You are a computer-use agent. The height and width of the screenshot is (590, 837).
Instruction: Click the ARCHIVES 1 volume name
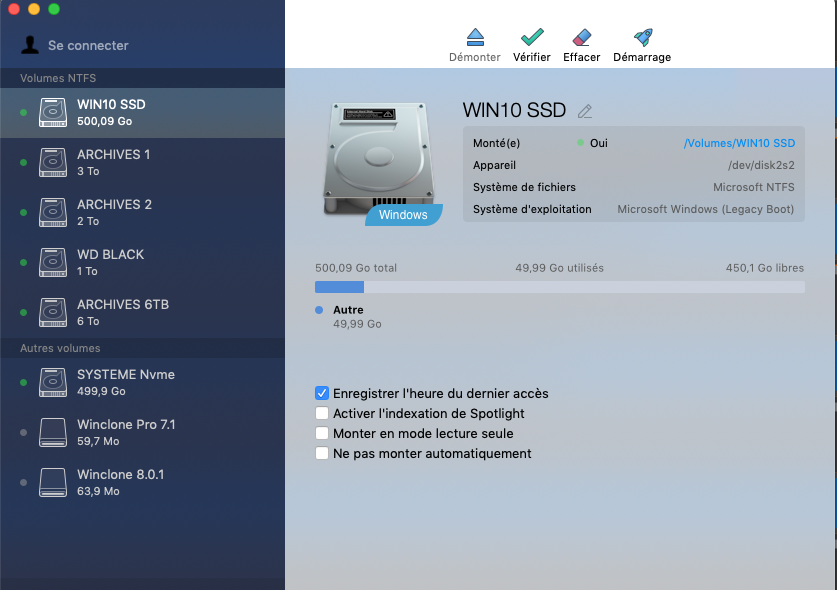click(114, 155)
